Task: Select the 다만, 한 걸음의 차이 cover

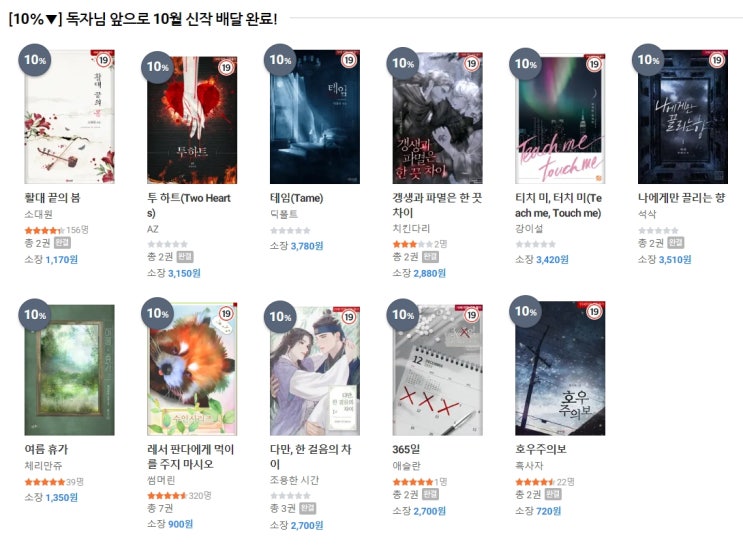Action: (315, 371)
